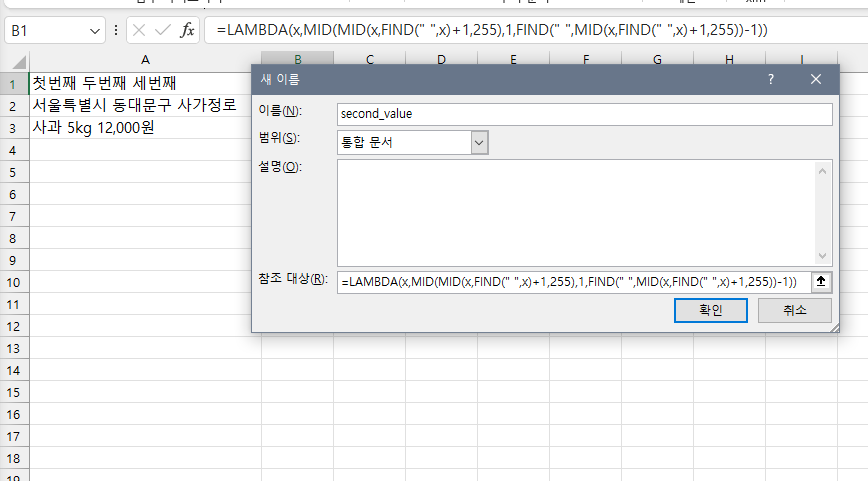Click the 설명 scrollbar up arrow
868x481 pixels.
823,172
